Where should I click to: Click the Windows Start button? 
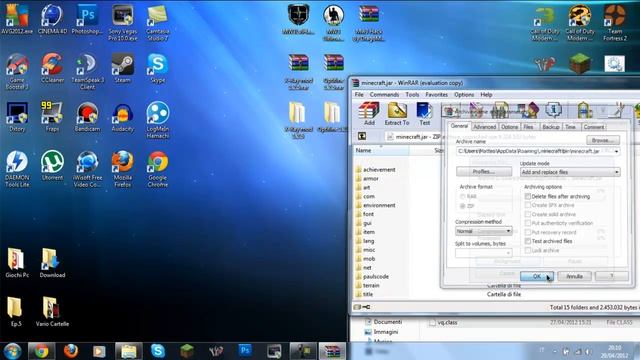12,351
